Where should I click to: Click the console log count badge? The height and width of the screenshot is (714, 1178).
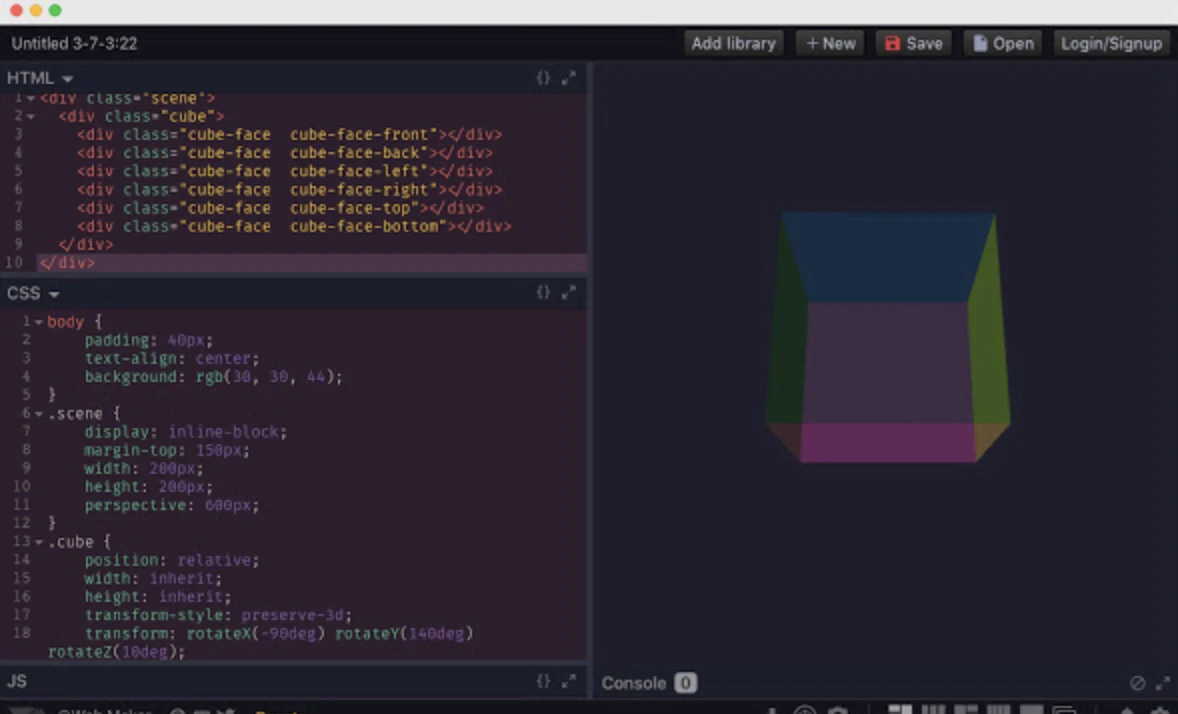(x=685, y=683)
